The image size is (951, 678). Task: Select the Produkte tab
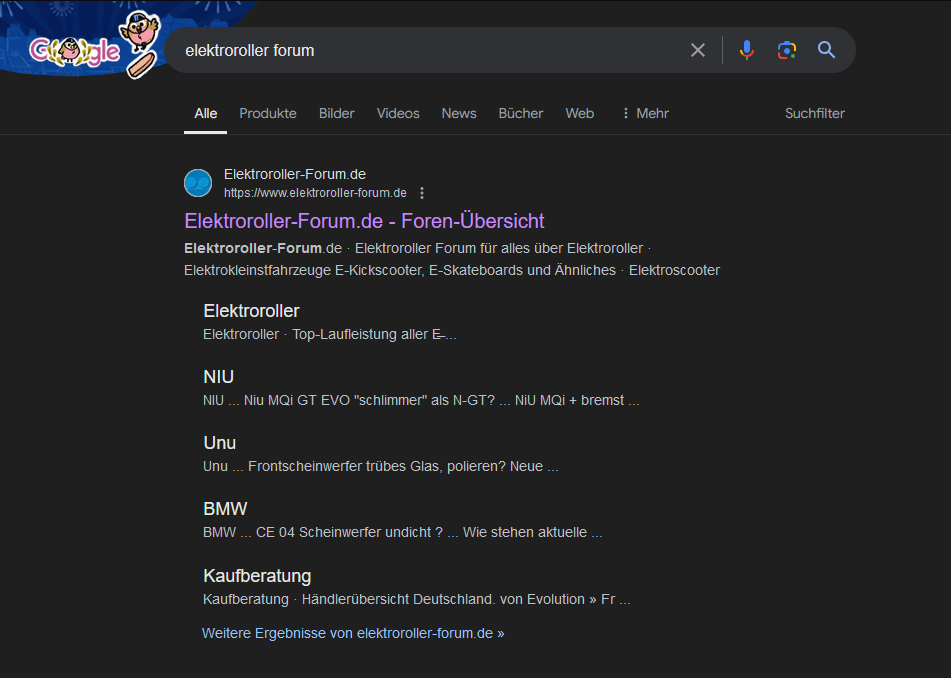268,113
